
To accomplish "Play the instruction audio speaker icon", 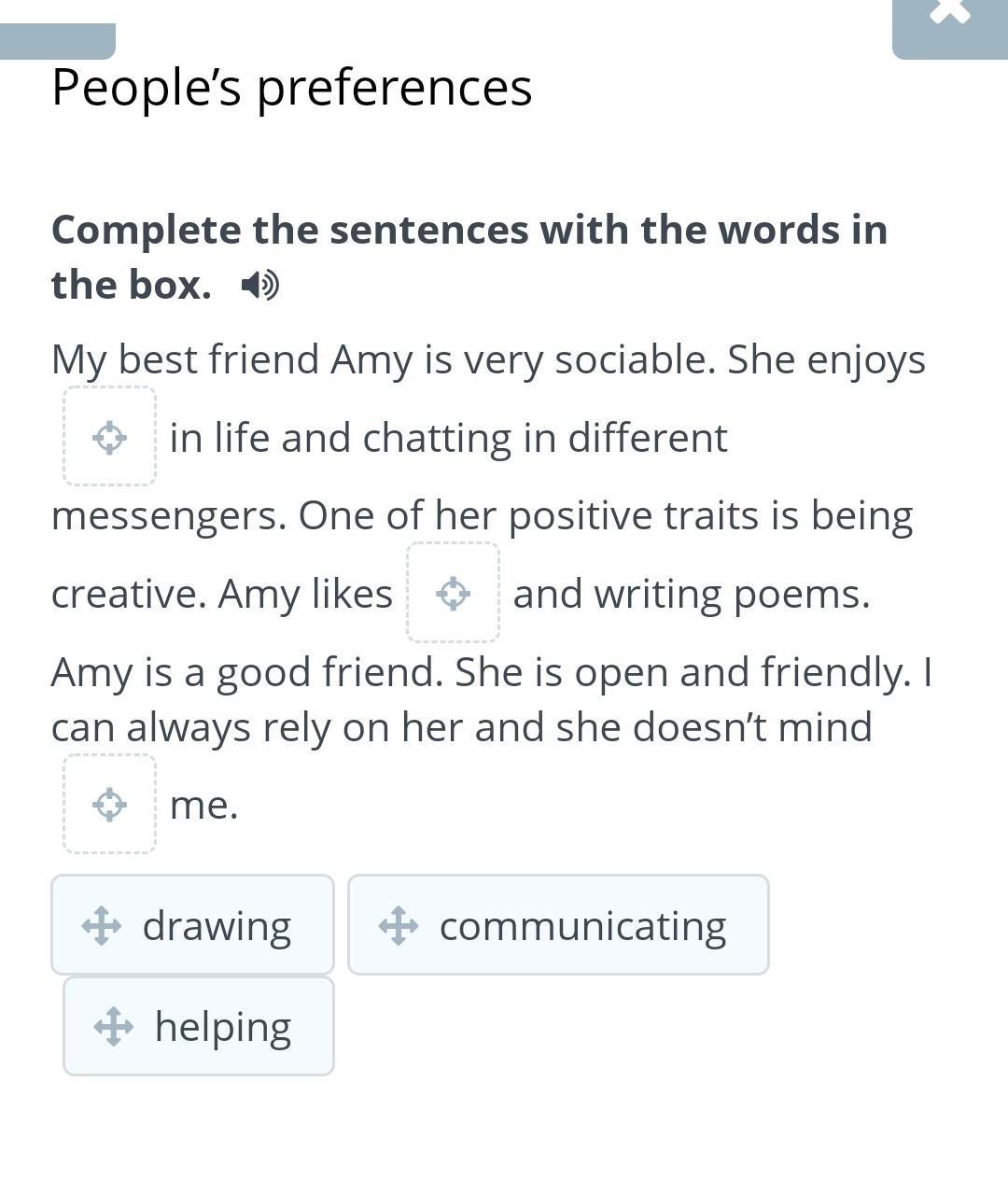I will click(x=259, y=285).
